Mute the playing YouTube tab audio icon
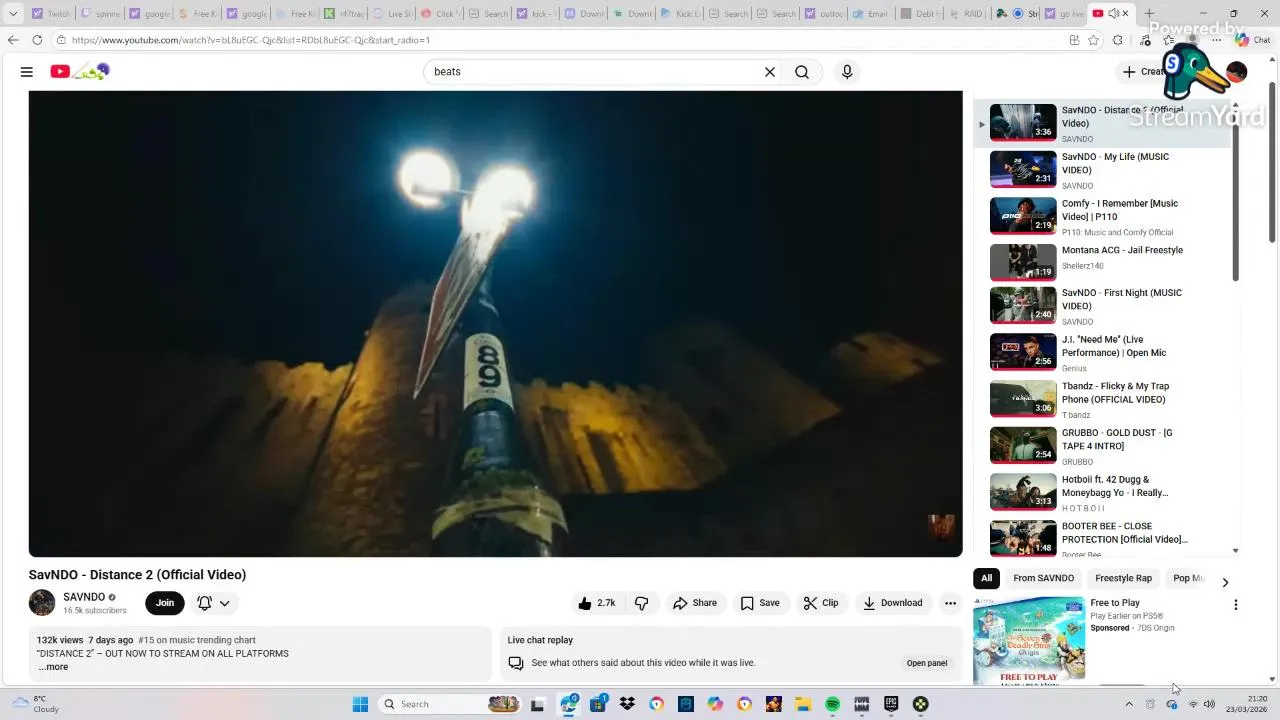The image size is (1280, 720). click(1113, 13)
